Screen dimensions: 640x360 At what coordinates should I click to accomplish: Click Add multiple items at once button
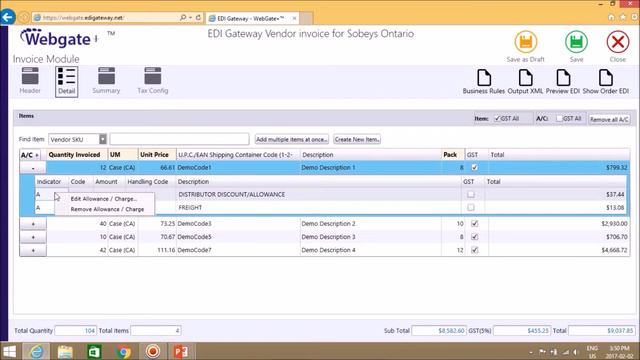(x=291, y=139)
